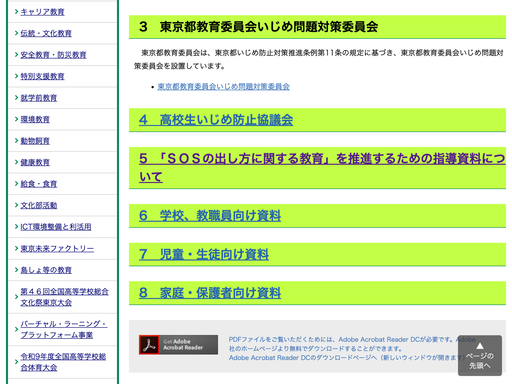Click the 環境教育 sidebar link
Viewport: 512px width, 384px height.
point(35,119)
